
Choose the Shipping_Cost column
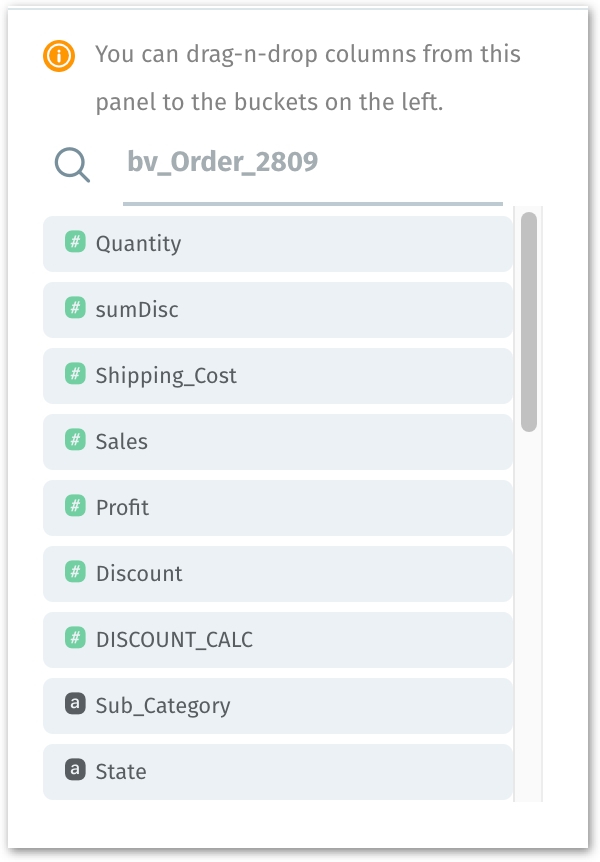pyautogui.click(x=278, y=376)
